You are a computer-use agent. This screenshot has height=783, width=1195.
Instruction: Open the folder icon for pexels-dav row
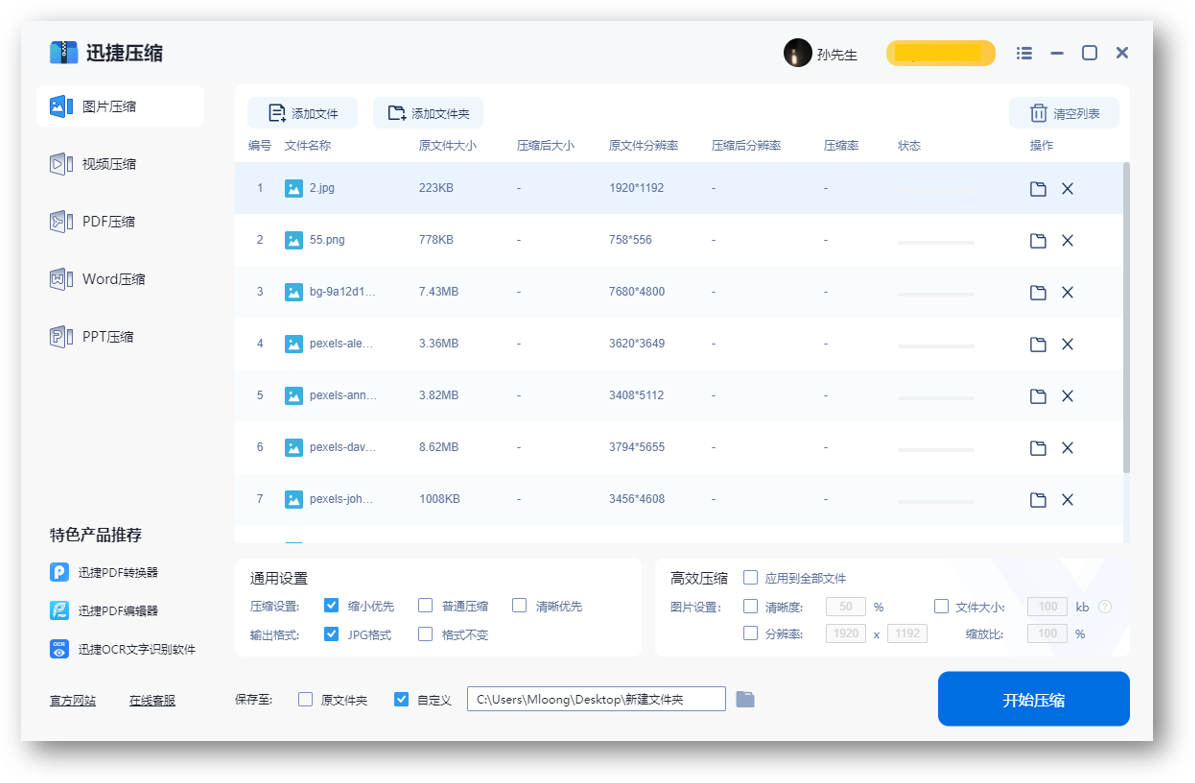pos(1038,448)
